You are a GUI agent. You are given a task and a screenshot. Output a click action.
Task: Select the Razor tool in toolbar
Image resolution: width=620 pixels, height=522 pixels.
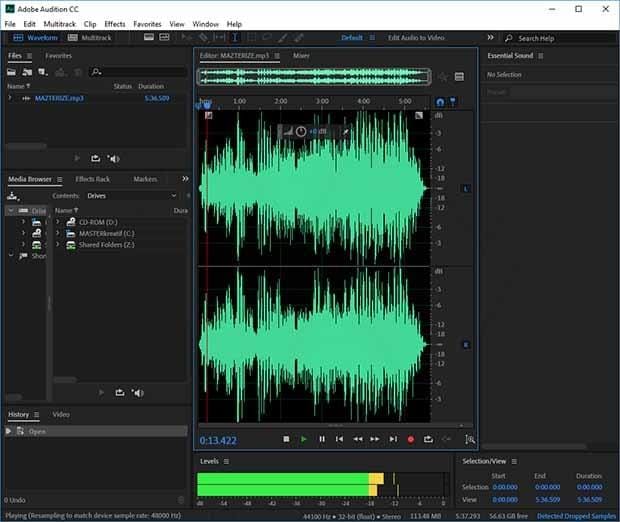pos(203,38)
